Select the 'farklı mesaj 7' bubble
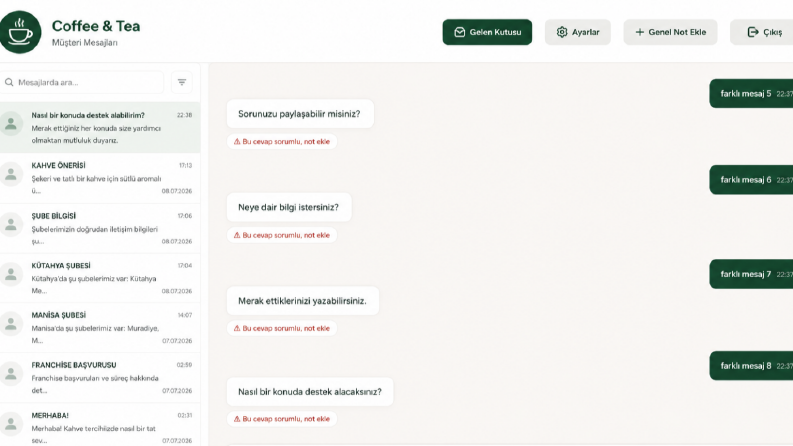 click(752, 274)
